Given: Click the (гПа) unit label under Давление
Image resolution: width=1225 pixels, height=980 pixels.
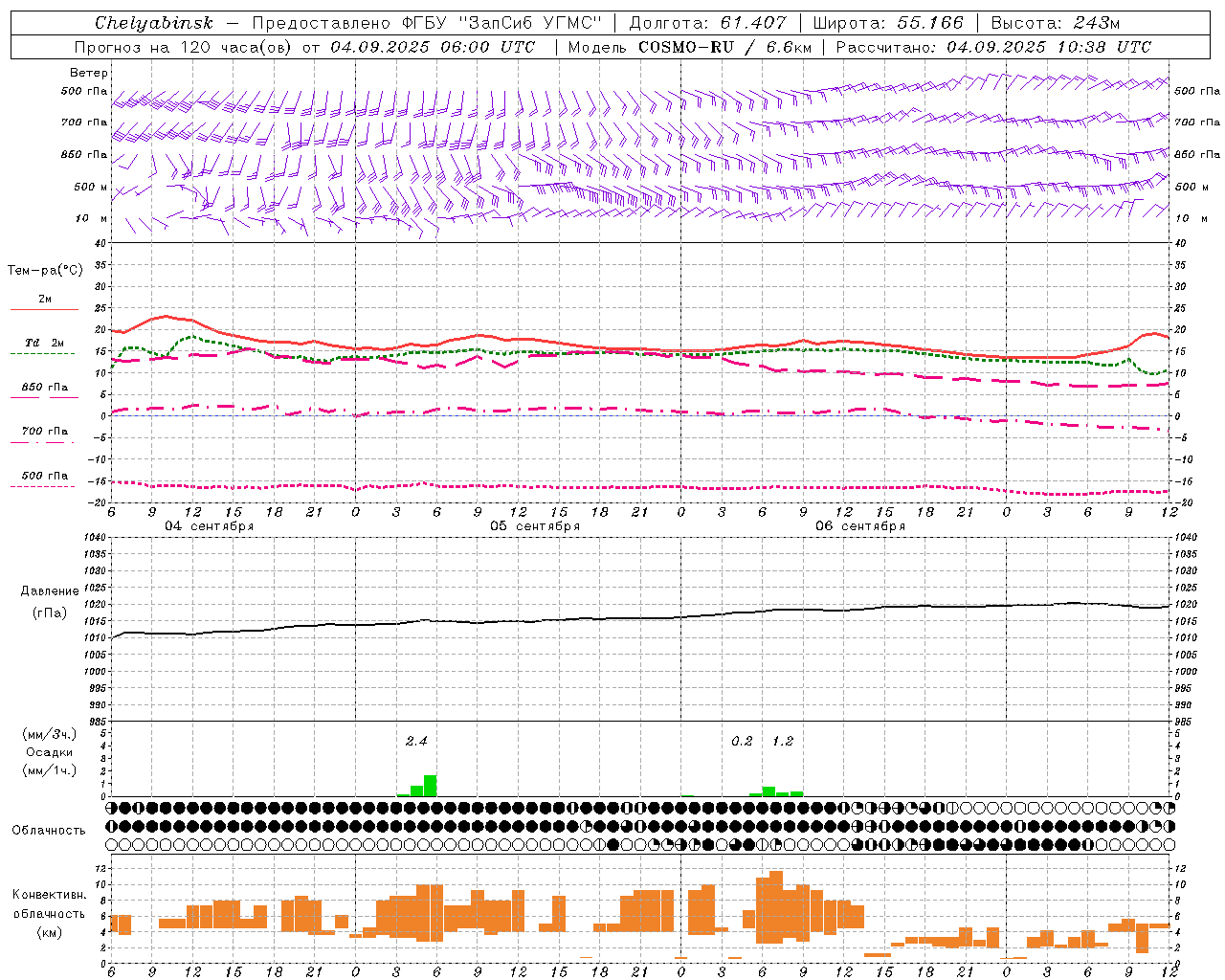Looking at the screenshot, I should 50,612.
